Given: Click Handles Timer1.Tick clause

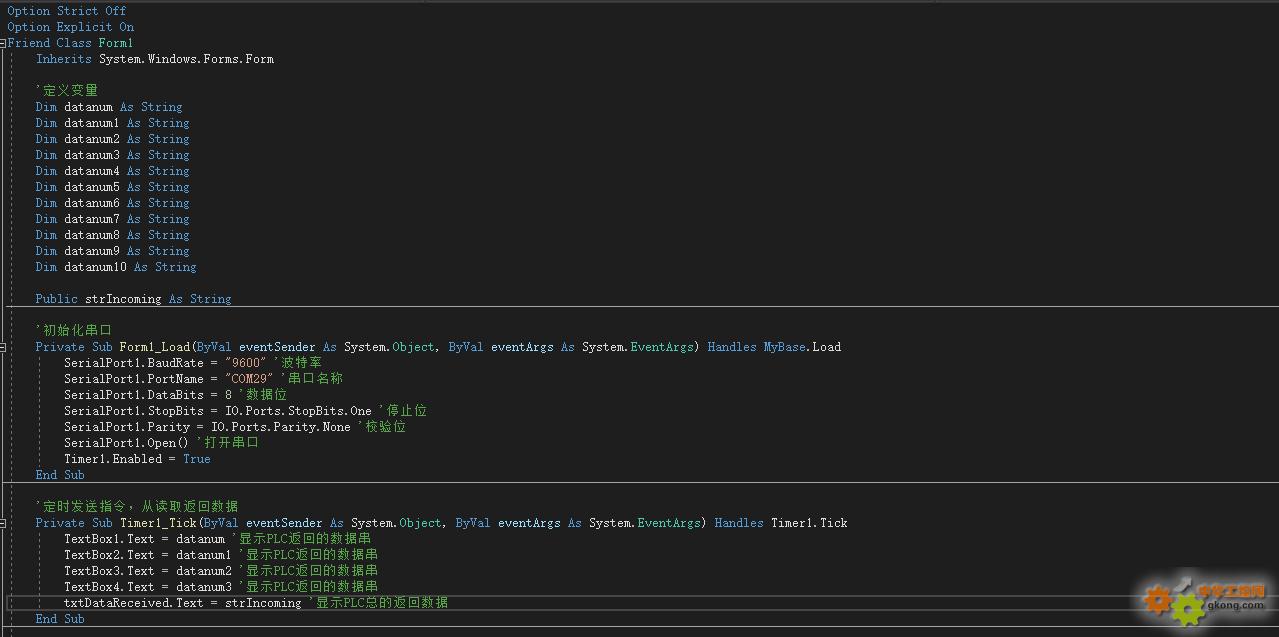Looking at the screenshot, I should tap(781, 523).
